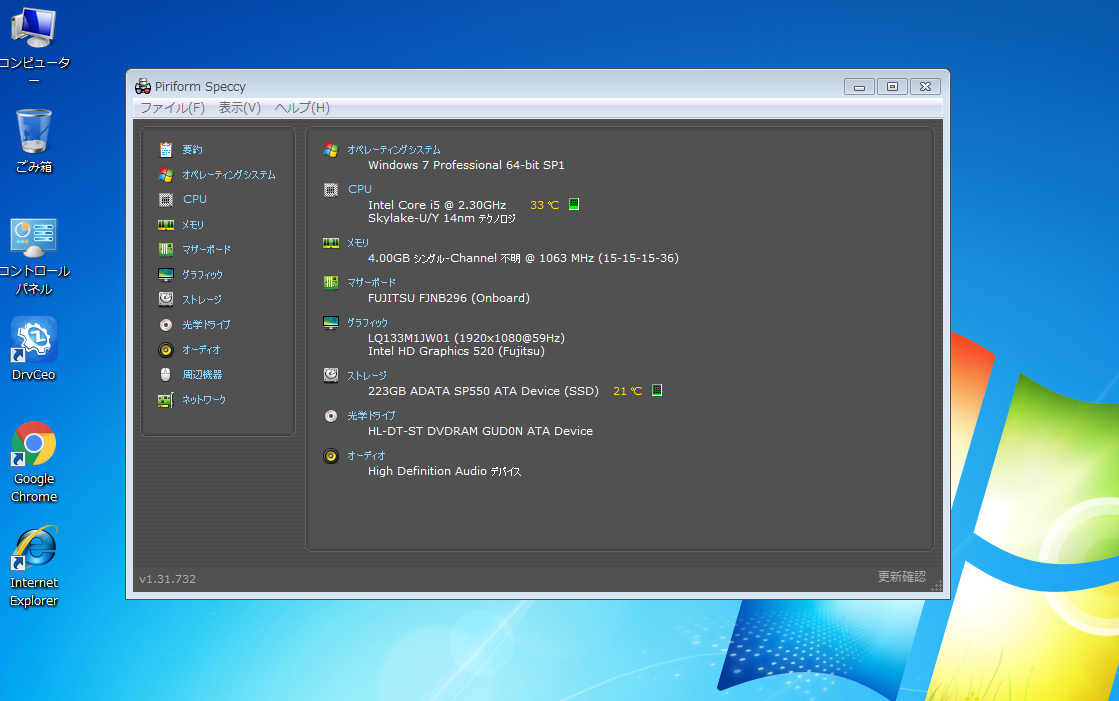Click the green CPU temperature indicator icon
The image size is (1119, 701).
[574, 204]
